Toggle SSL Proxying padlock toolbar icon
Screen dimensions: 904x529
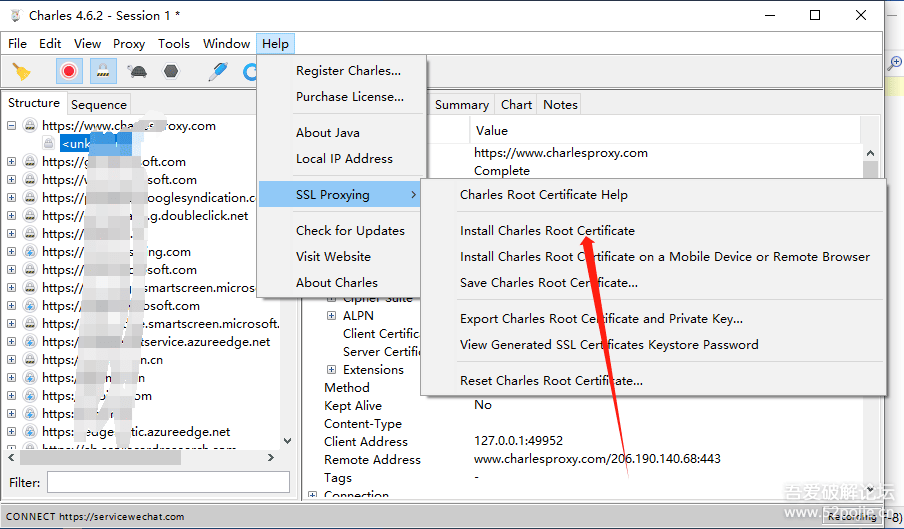point(103,71)
